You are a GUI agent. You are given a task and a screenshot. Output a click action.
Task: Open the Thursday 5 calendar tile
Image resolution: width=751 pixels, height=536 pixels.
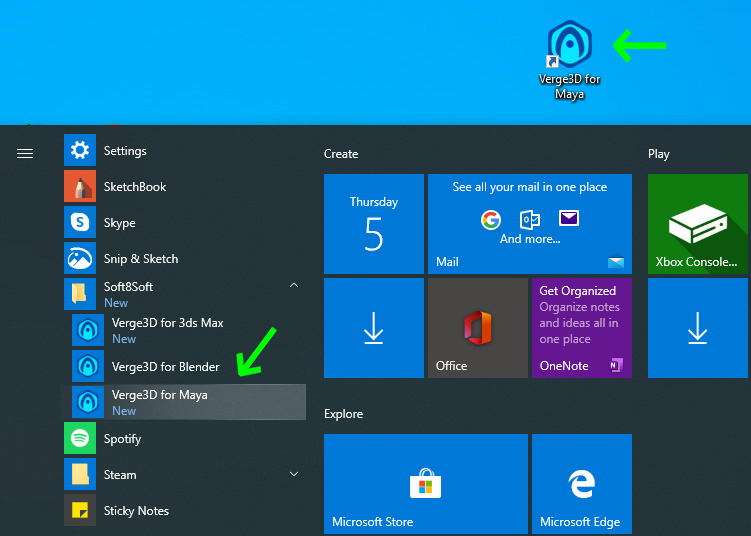(x=374, y=224)
